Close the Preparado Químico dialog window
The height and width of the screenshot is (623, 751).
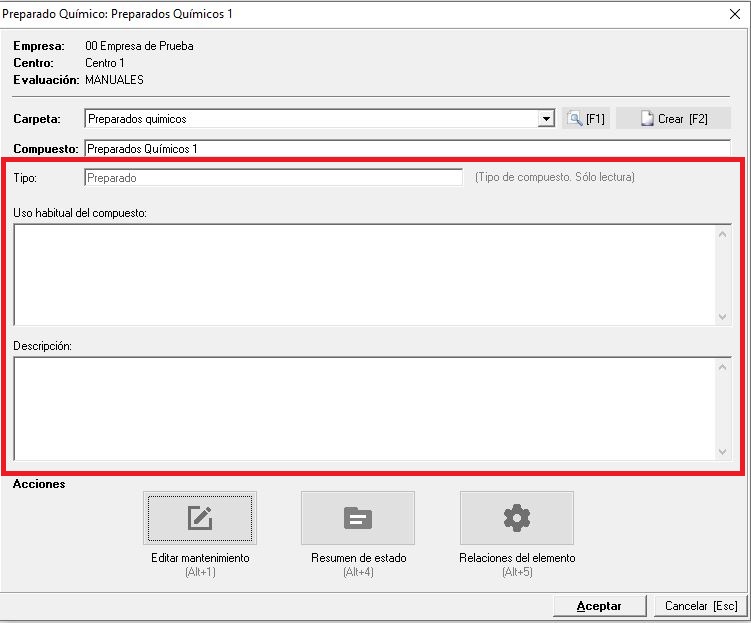735,14
